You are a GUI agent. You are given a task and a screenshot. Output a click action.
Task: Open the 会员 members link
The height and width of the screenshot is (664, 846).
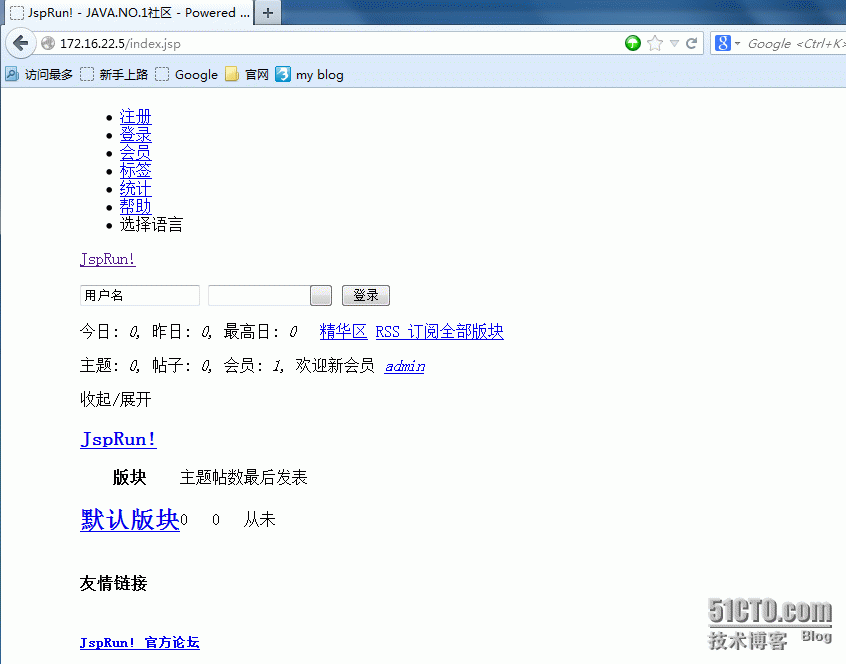[x=135, y=153]
